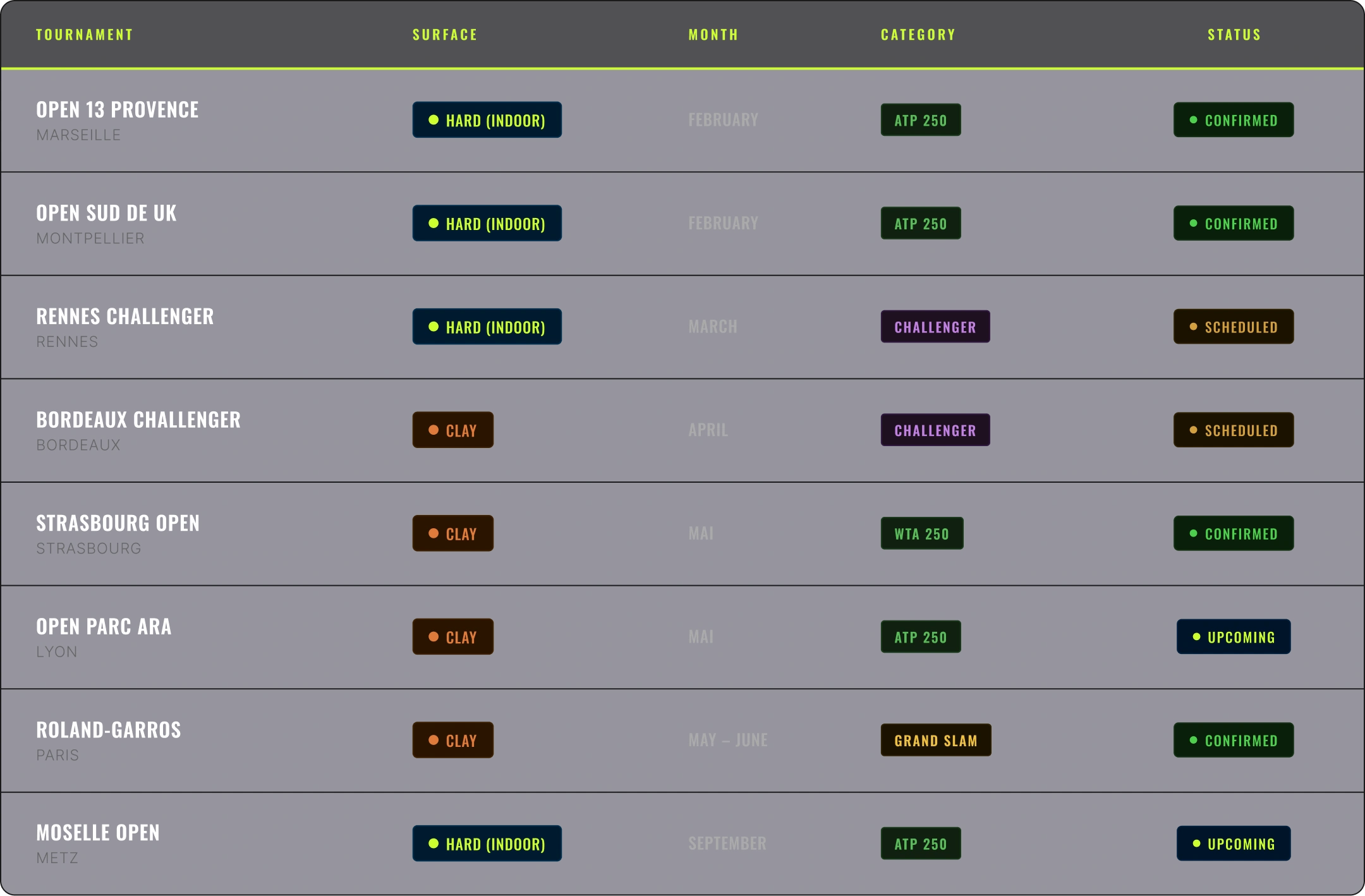Click BORDEAUX city subtitle under Bordeaux Challenger
Viewport: 1365px width, 896px height.
click(78, 445)
